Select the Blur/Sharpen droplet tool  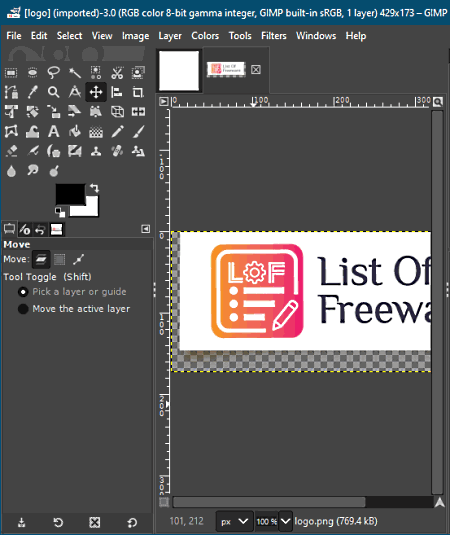pyautogui.click(x=11, y=170)
